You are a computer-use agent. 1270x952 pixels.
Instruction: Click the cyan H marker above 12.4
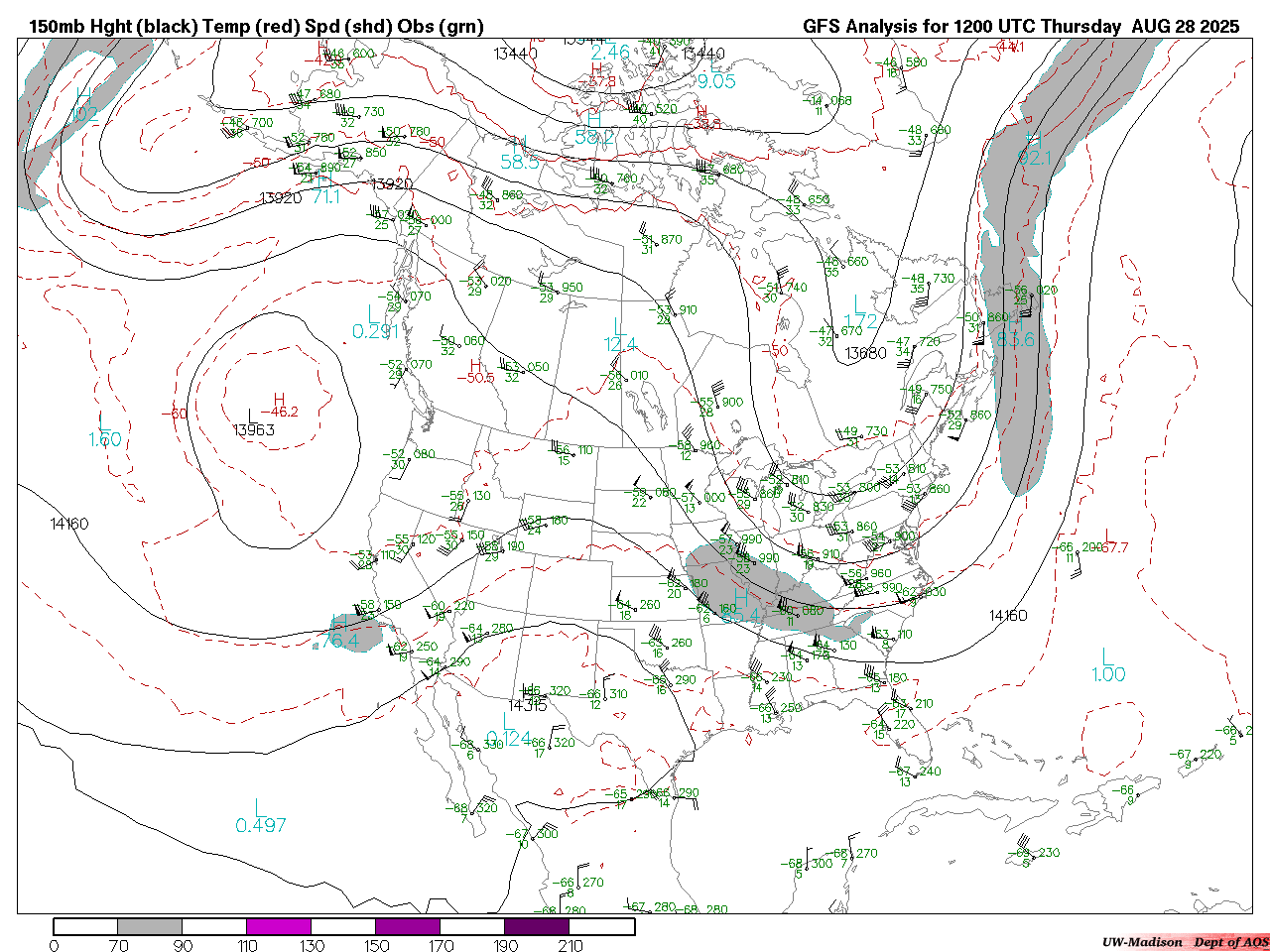click(x=618, y=326)
